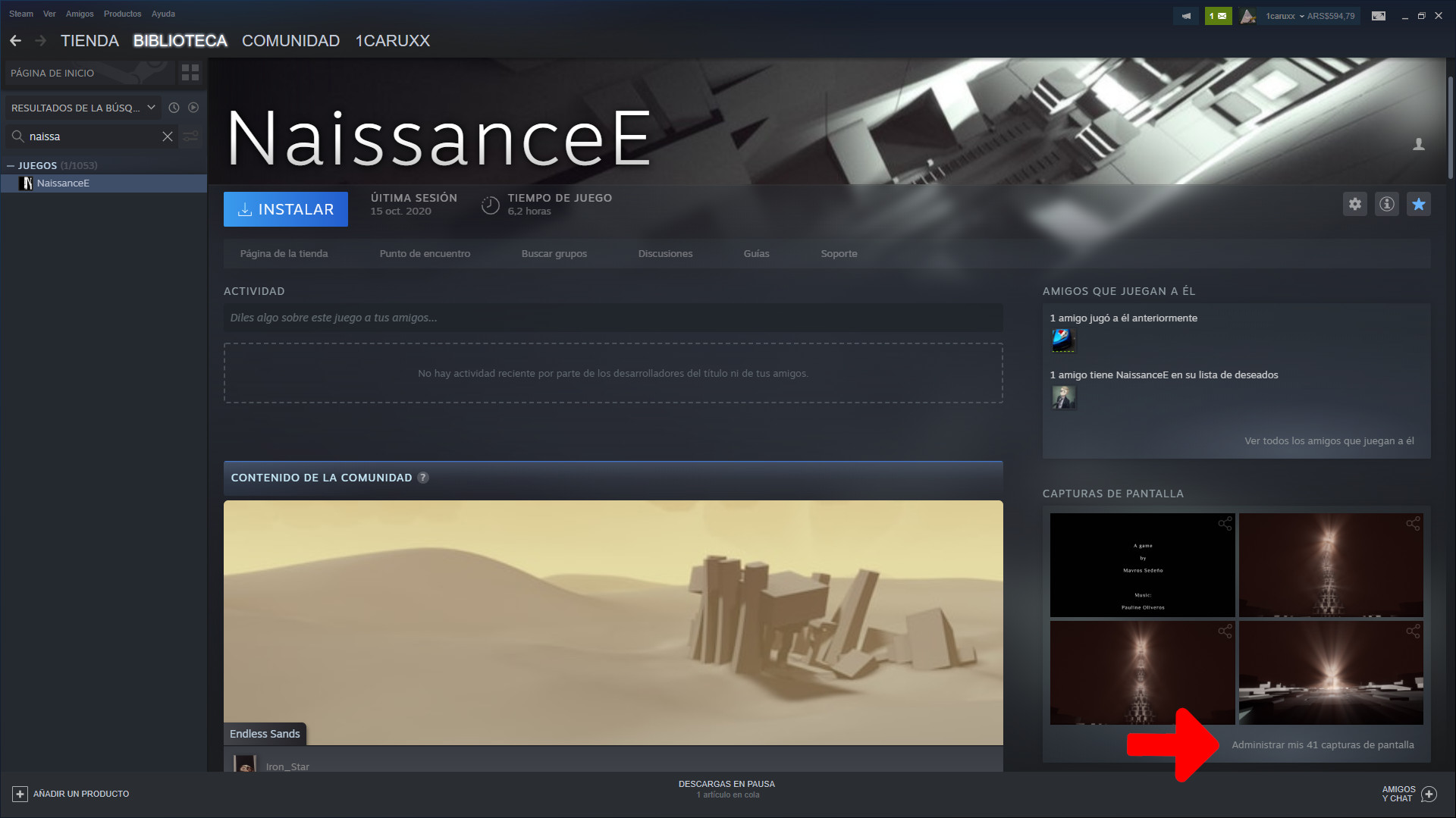The height and width of the screenshot is (818, 1456).
Task: Open the bottom-right light screenshot thumbnail
Action: [1331, 672]
